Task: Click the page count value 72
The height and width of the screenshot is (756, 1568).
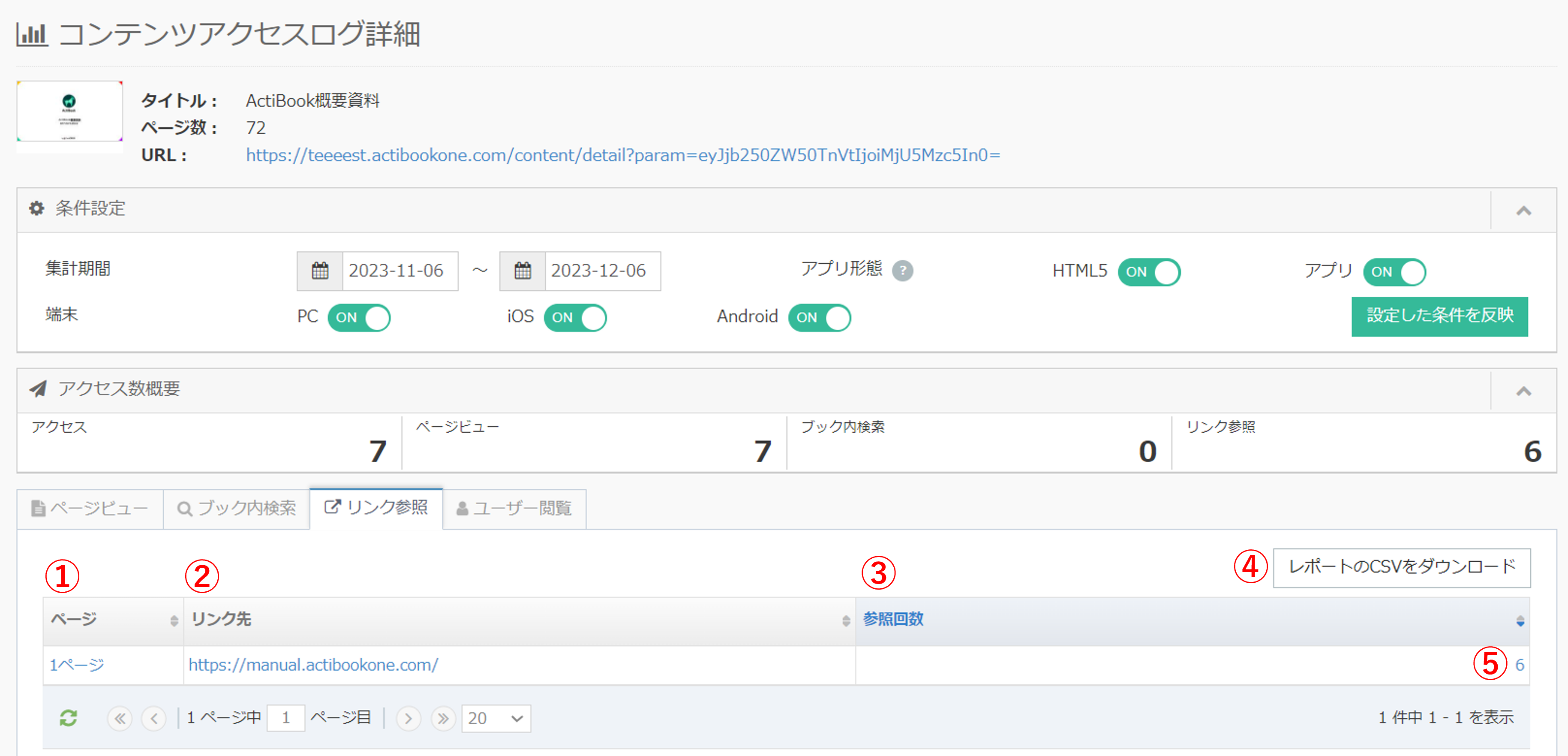Action: [x=255, y=128]
